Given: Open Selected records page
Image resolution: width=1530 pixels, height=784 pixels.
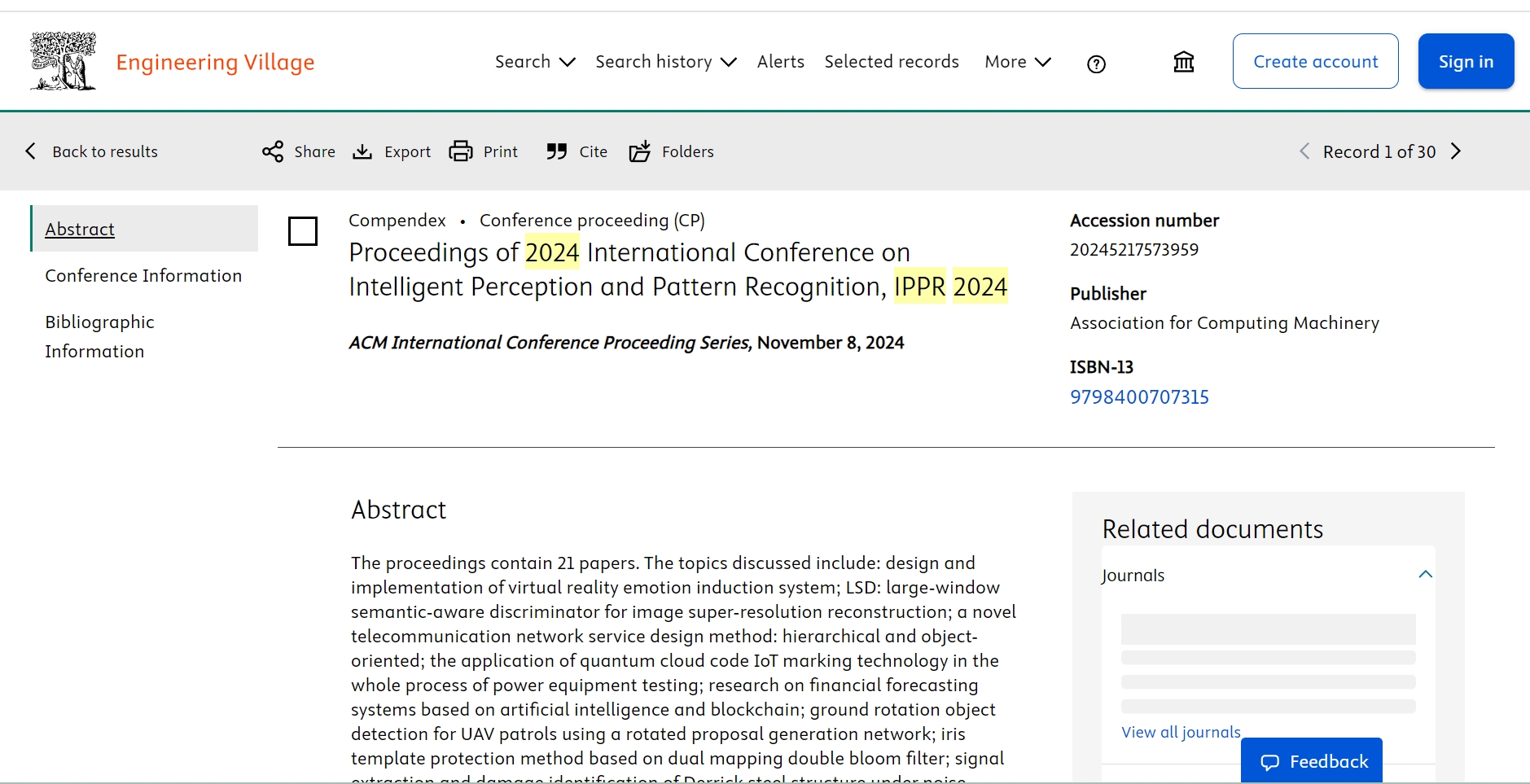Looking at the screenshot, I should pyautogui.click(x=892, y=62).
